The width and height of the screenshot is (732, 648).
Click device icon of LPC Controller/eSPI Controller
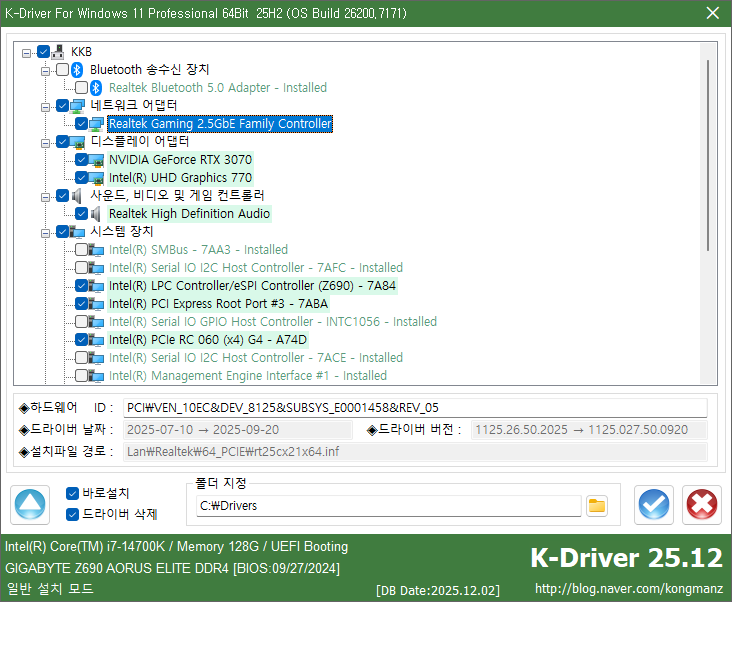click(x=96, y=286)
